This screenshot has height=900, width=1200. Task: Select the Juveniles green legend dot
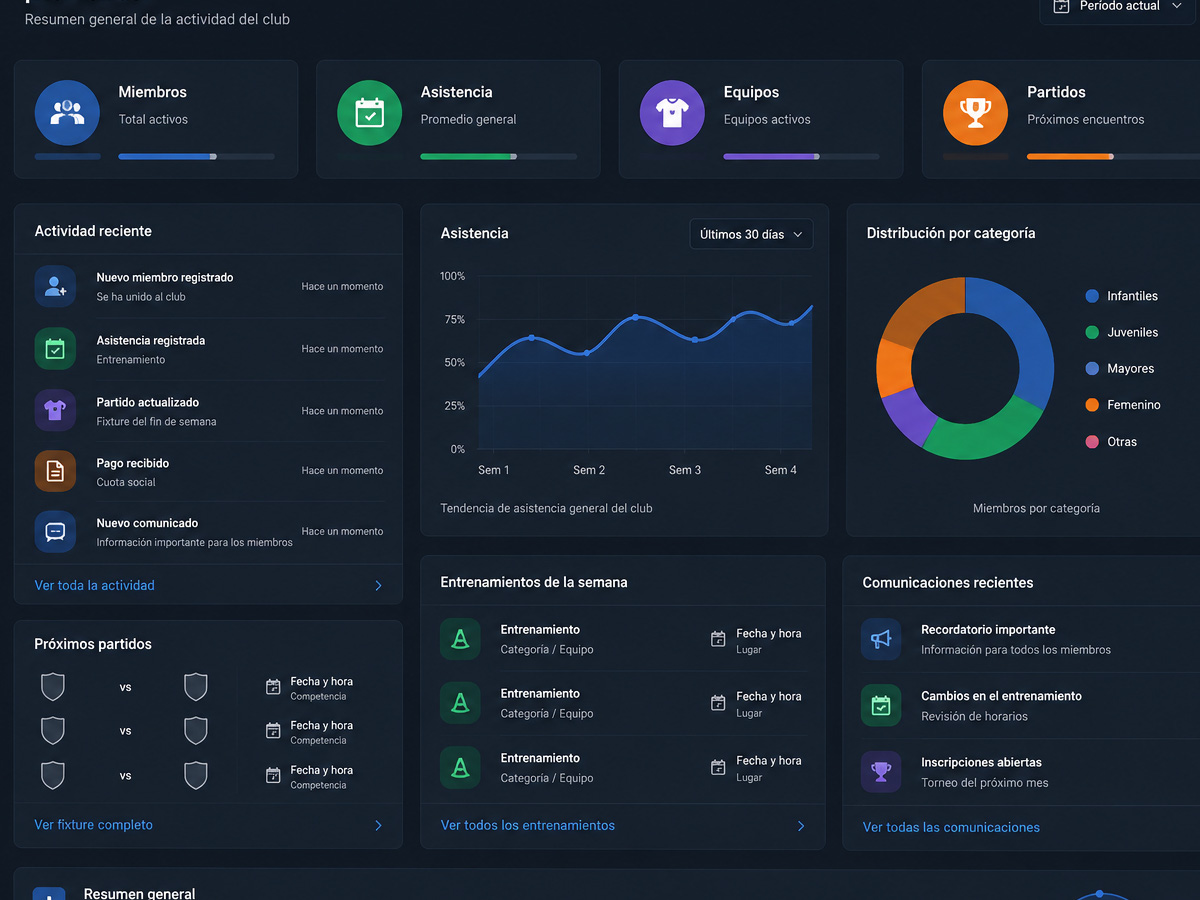coord(1092,332)
